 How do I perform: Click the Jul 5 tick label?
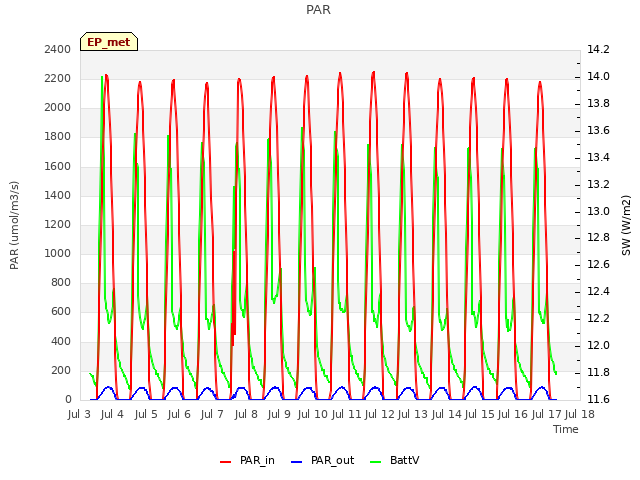coord(146,415)
